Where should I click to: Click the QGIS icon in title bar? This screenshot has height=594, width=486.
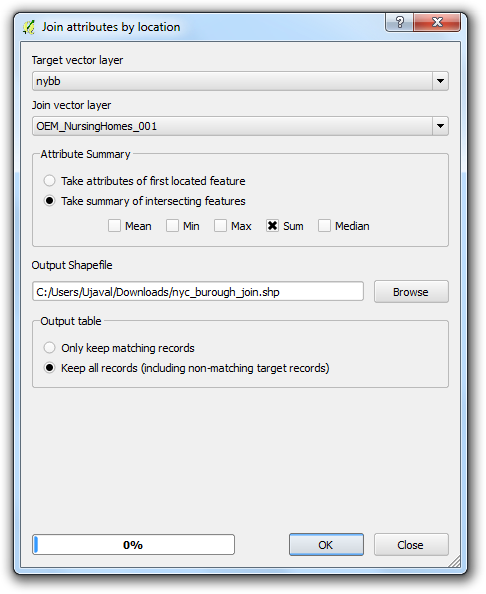pos(29,27)
